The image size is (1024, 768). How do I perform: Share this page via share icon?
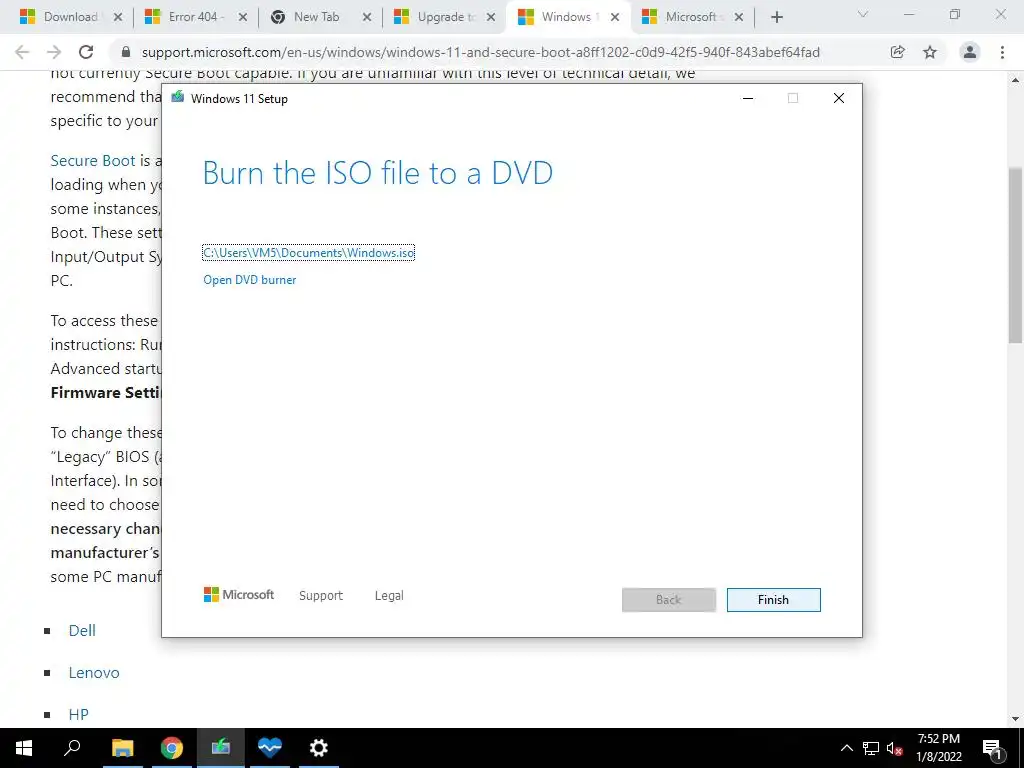pyautogui.click(x=898, y=52)
